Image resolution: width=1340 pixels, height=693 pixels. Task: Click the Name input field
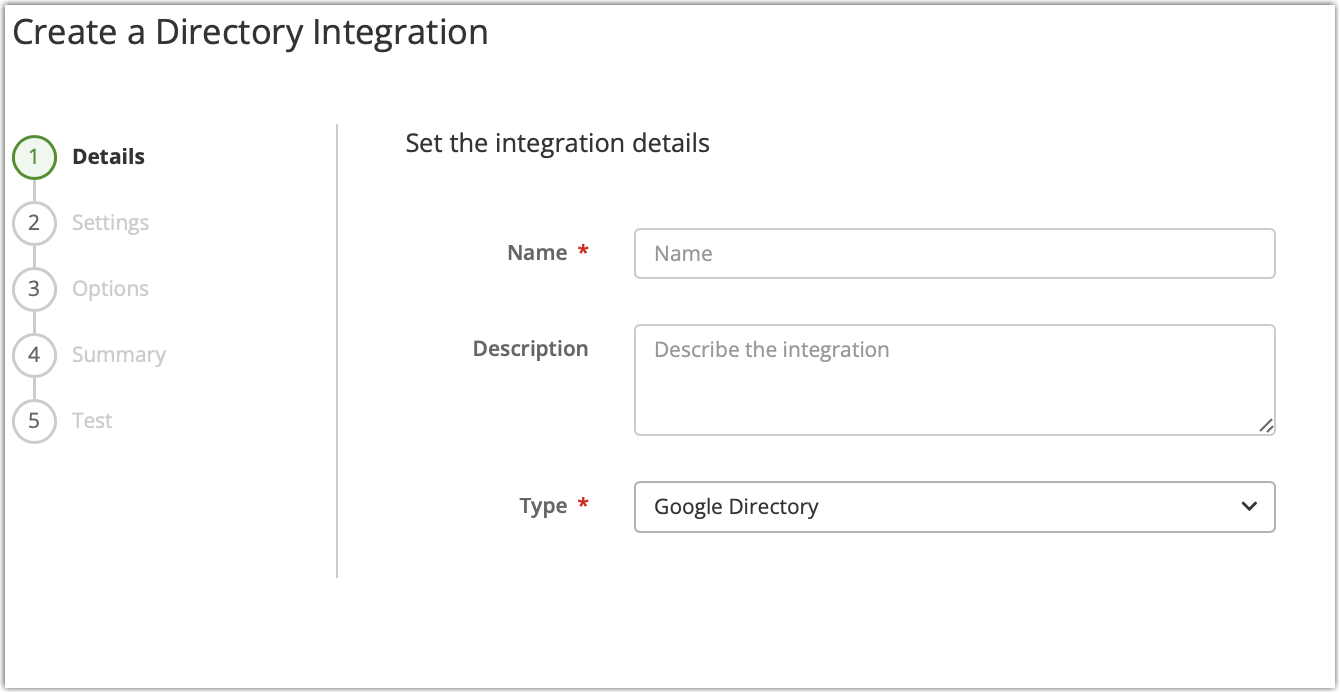pos(954,253)
